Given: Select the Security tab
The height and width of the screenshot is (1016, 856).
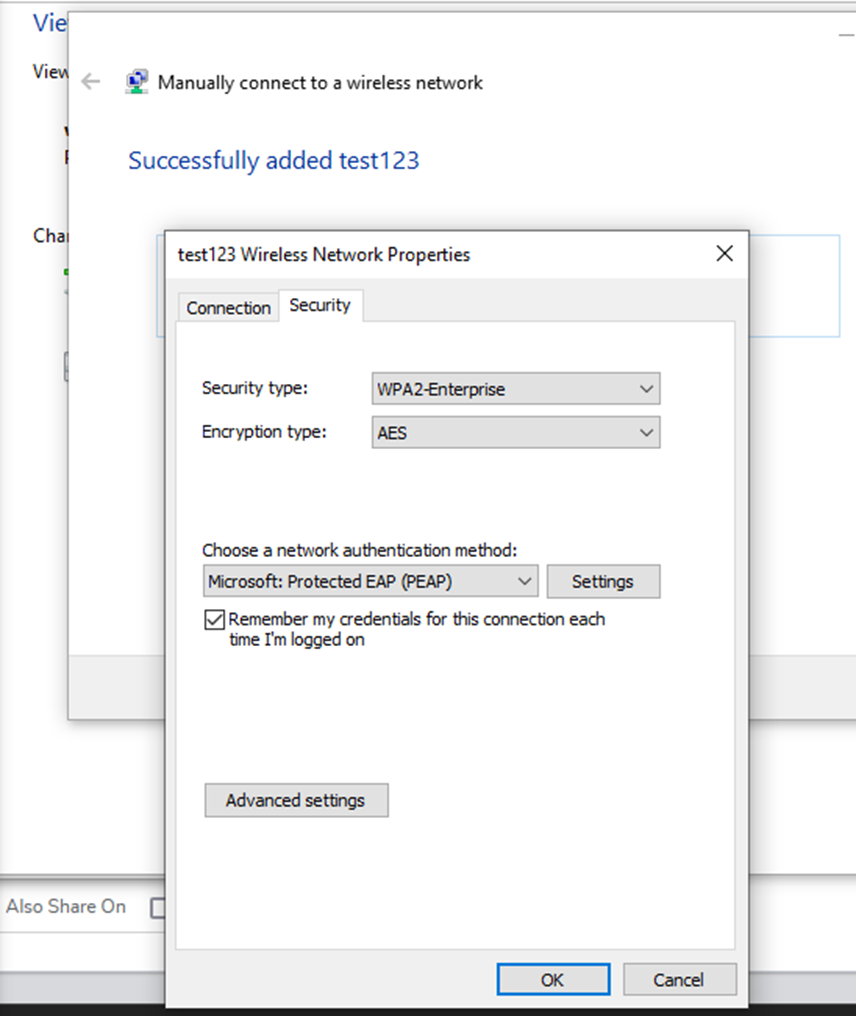Looking at the screenshot, I should (x=321, y=305).
